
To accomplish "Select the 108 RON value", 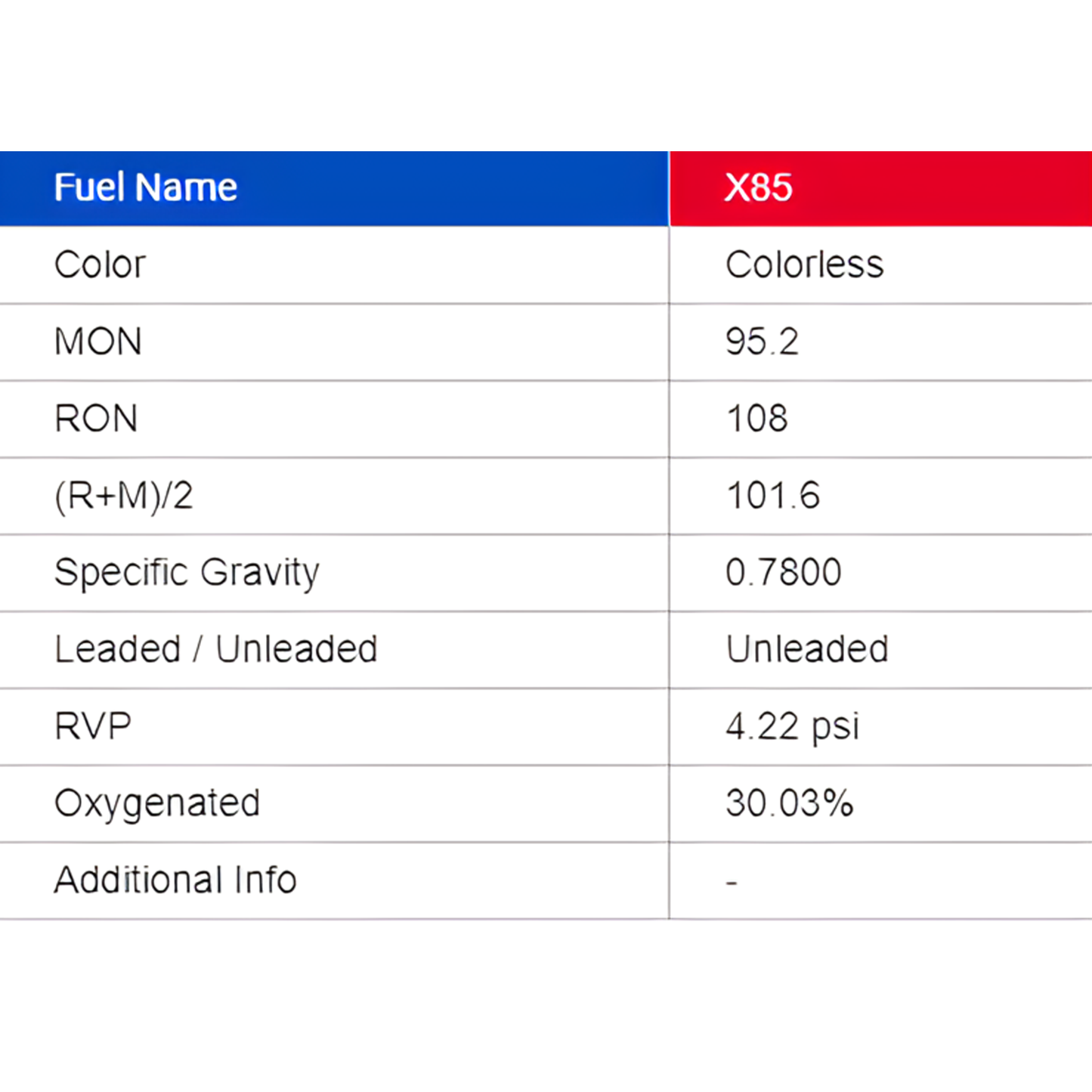I will pos(756,419).
